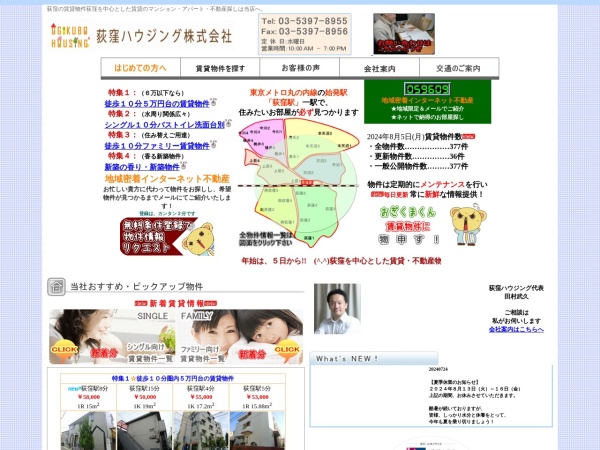600x450 pixels.
Task: Click the yellow top region of area map
Action: click(321, 140)
